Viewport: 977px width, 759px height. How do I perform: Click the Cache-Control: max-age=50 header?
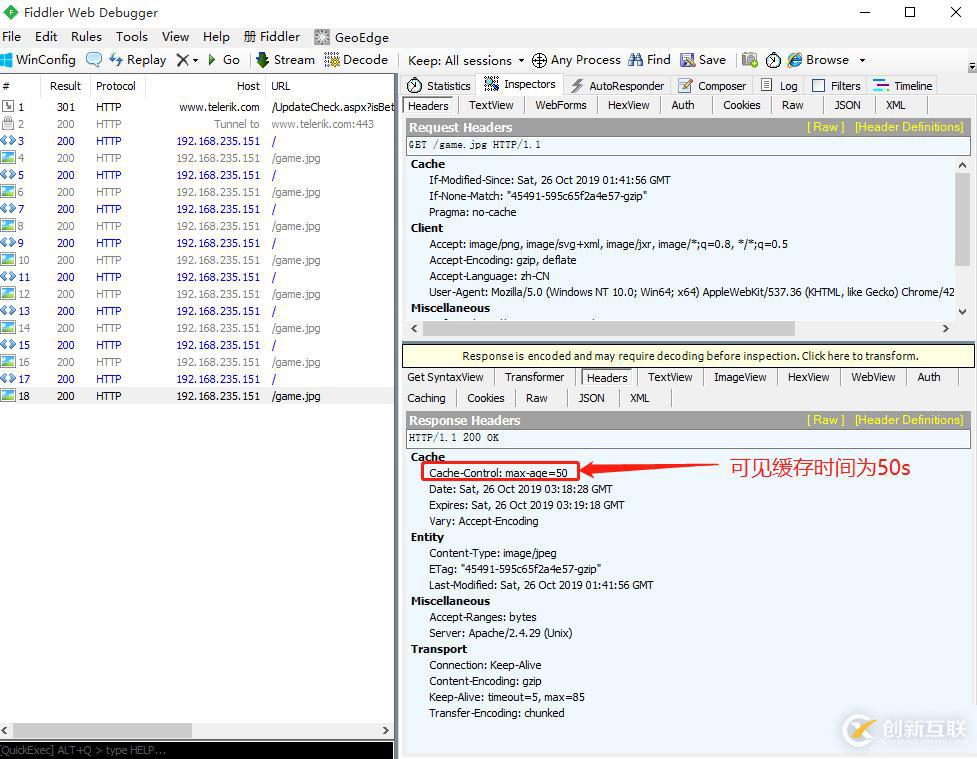pos(498,473)
